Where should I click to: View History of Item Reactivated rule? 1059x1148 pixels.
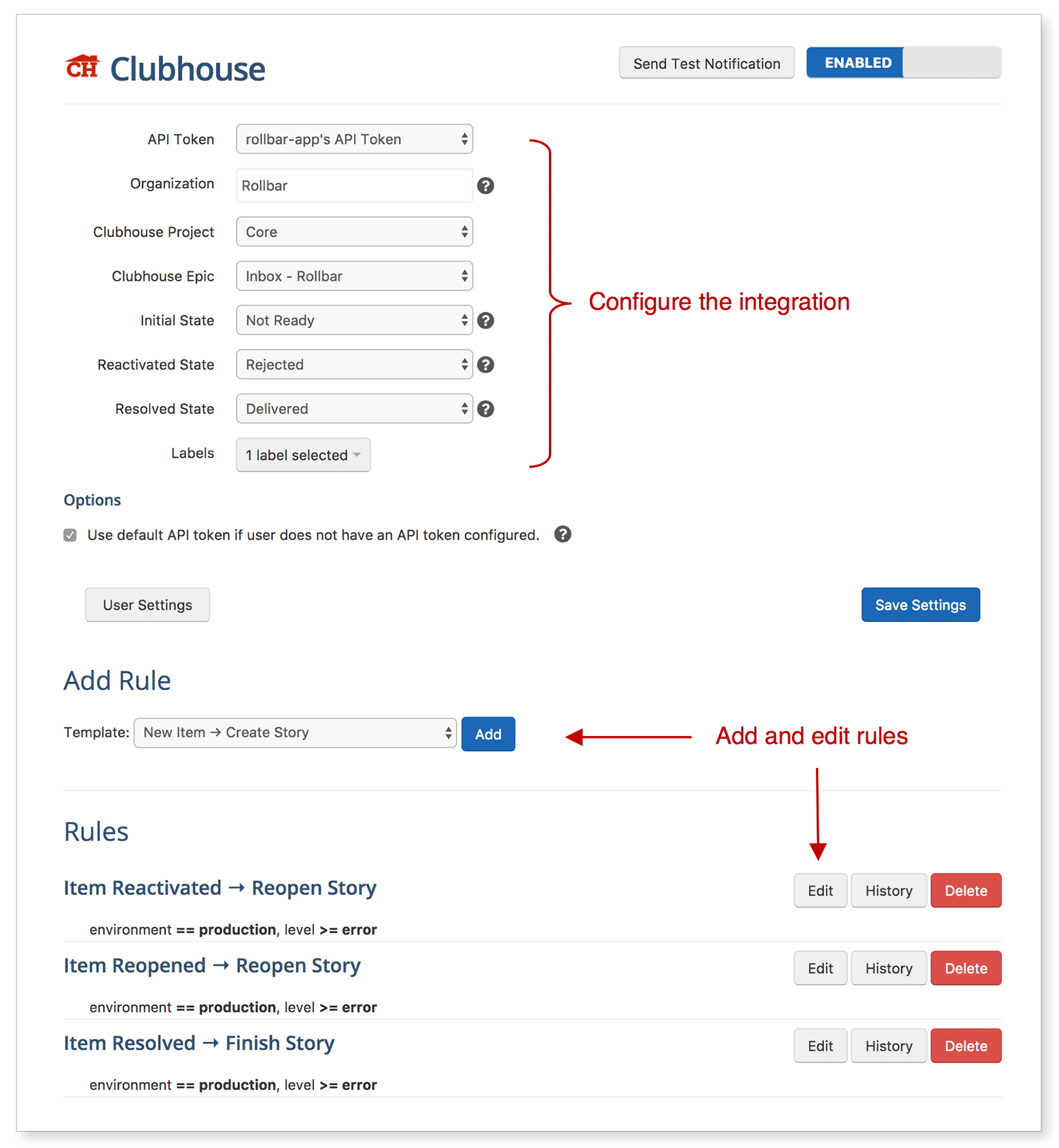(888, 891)
